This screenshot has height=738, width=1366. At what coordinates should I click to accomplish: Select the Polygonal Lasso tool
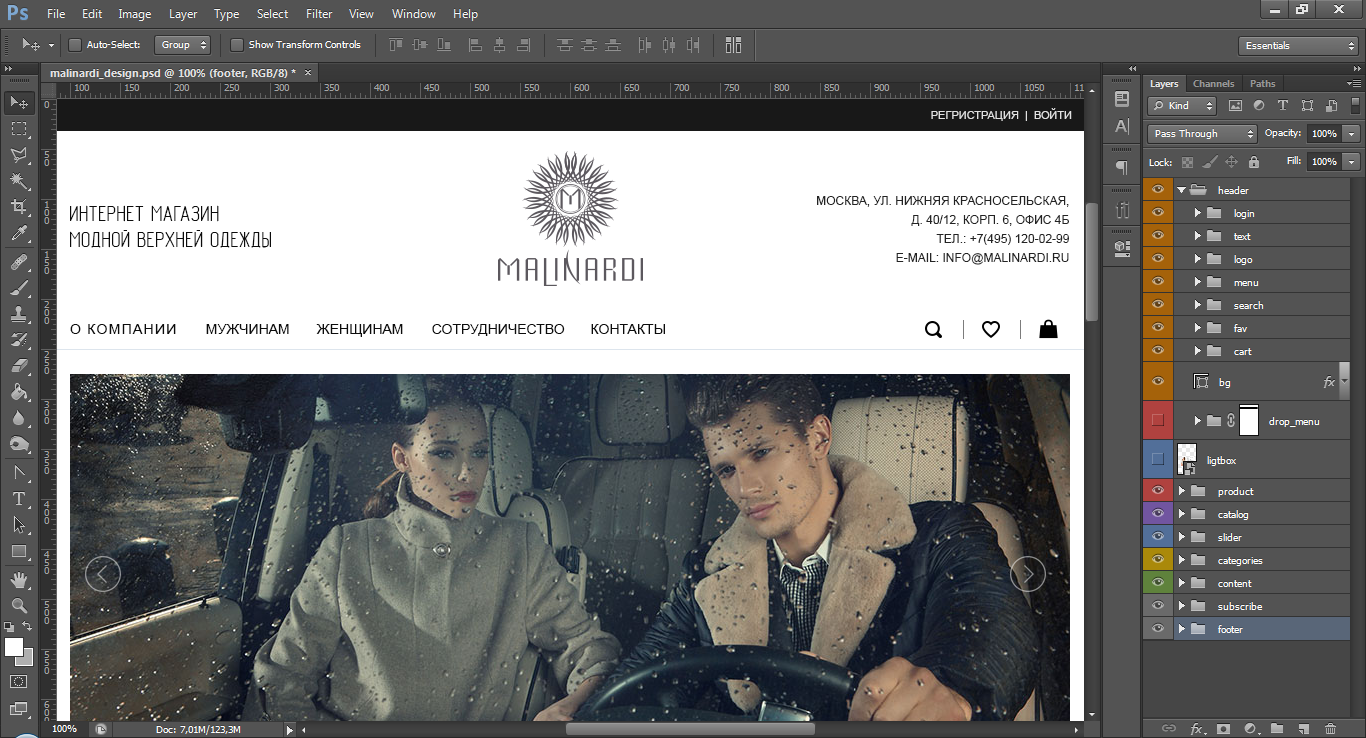(19, 155)
